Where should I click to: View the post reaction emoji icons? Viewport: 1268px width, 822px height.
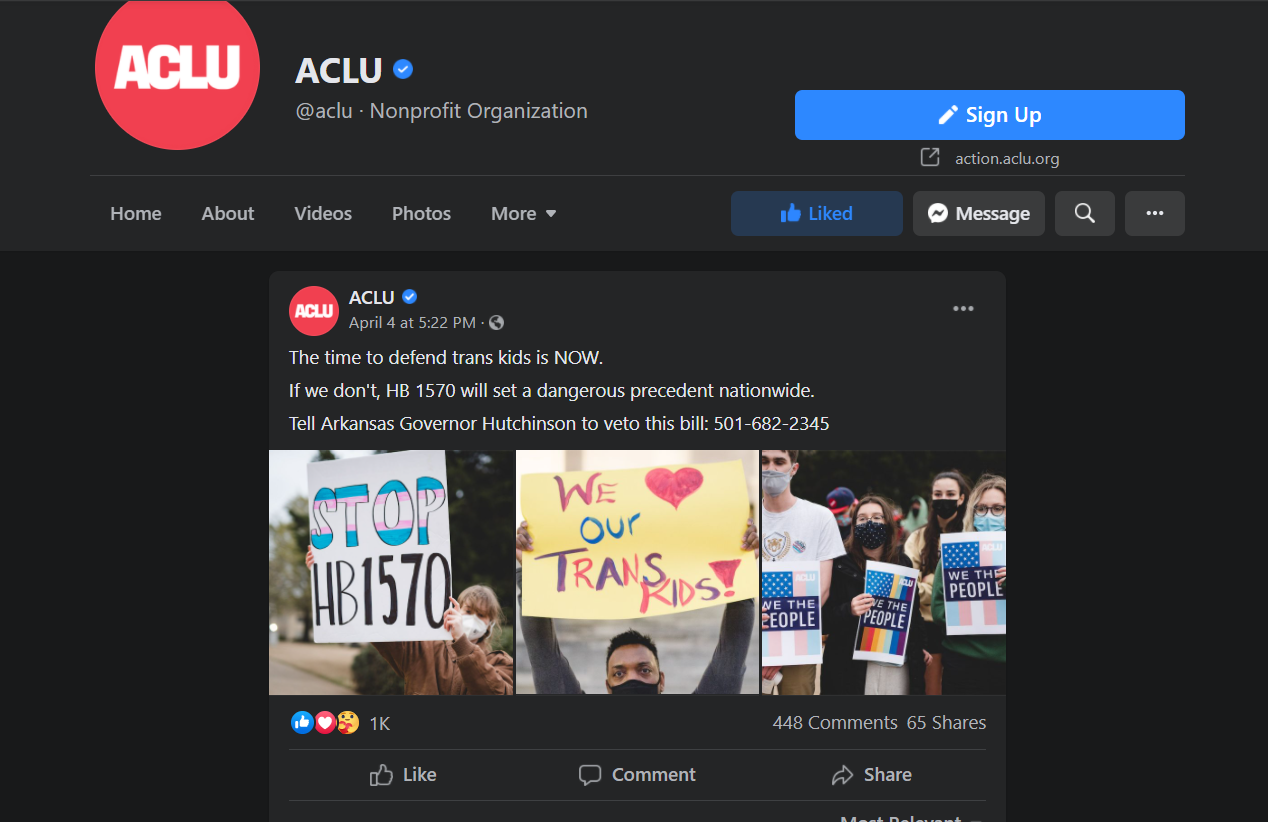325,722
